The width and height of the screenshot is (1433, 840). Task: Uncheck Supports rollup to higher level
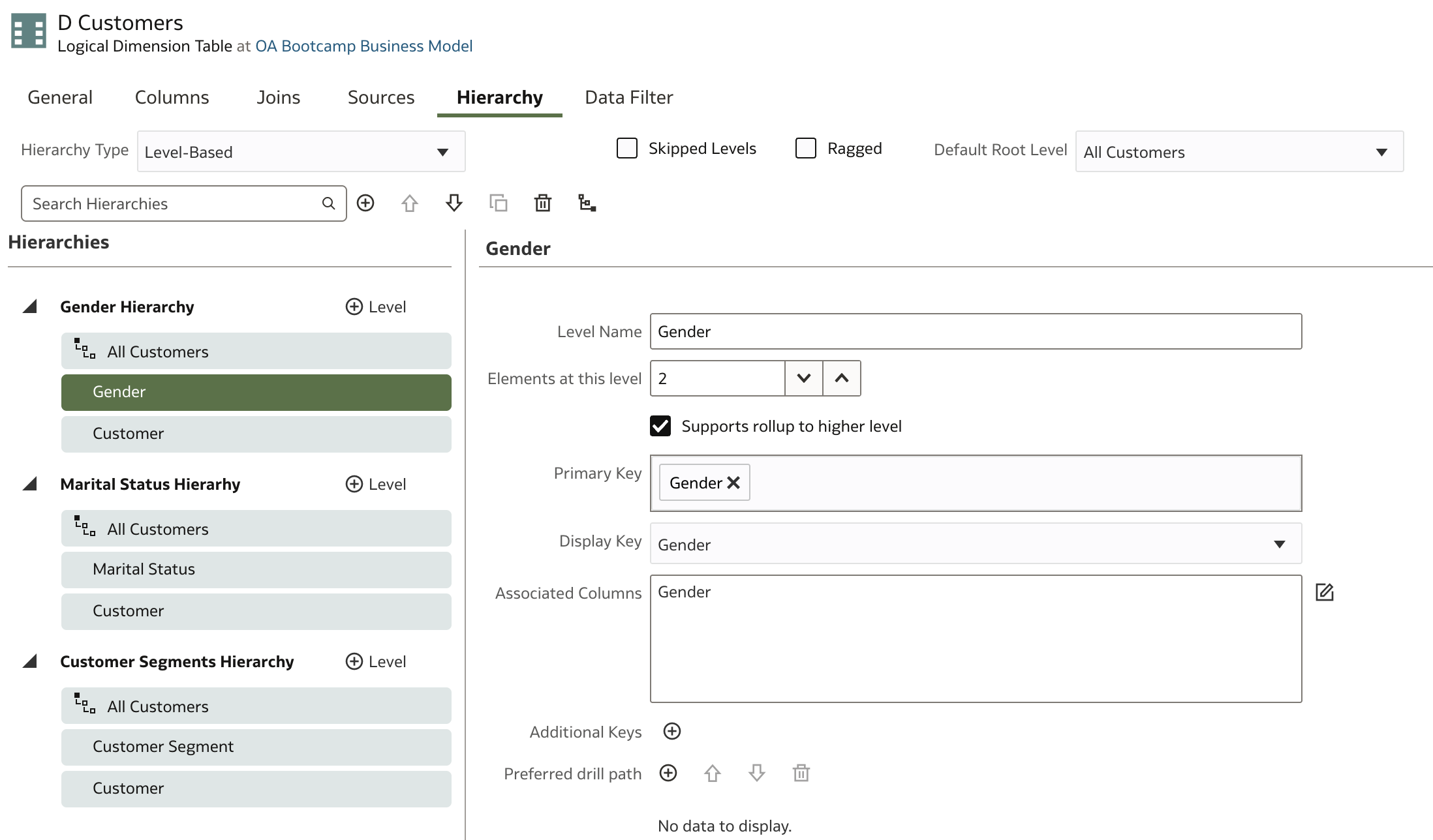(660, 426)
